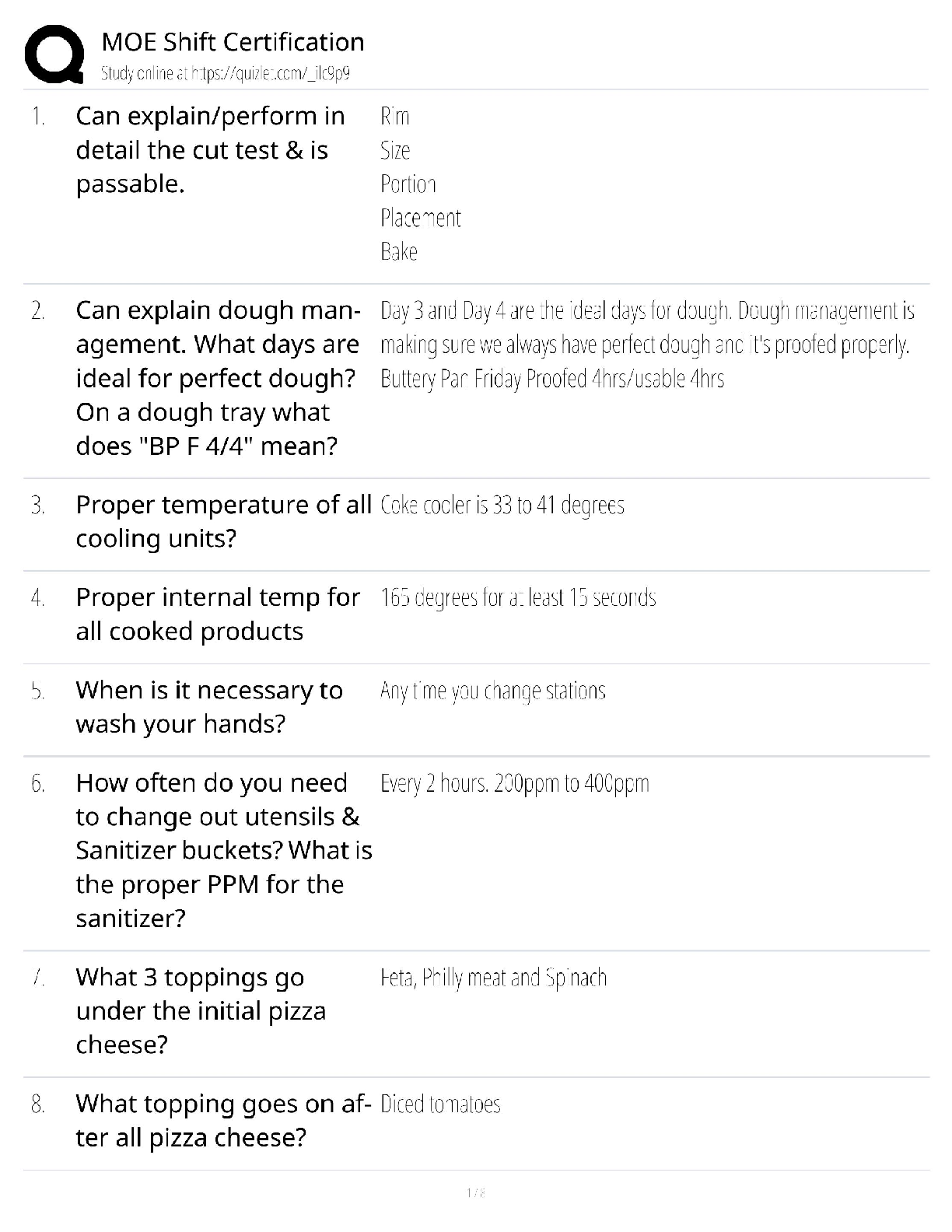The height and width of the screenshot is (1232, 952).
Task: Select the cooling units temperature question
Action: 223,521
